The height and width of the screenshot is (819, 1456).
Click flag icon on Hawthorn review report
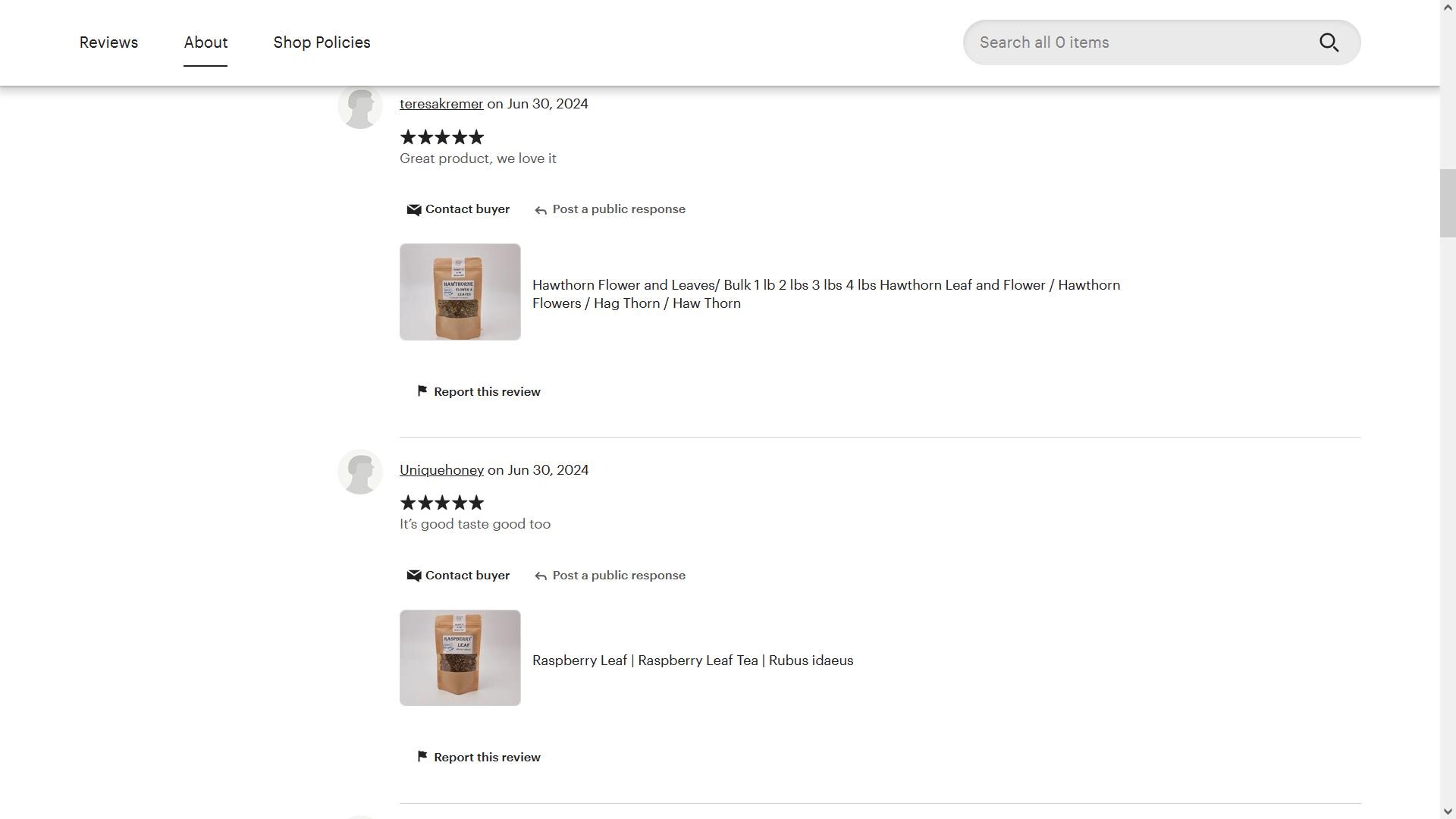422,391
